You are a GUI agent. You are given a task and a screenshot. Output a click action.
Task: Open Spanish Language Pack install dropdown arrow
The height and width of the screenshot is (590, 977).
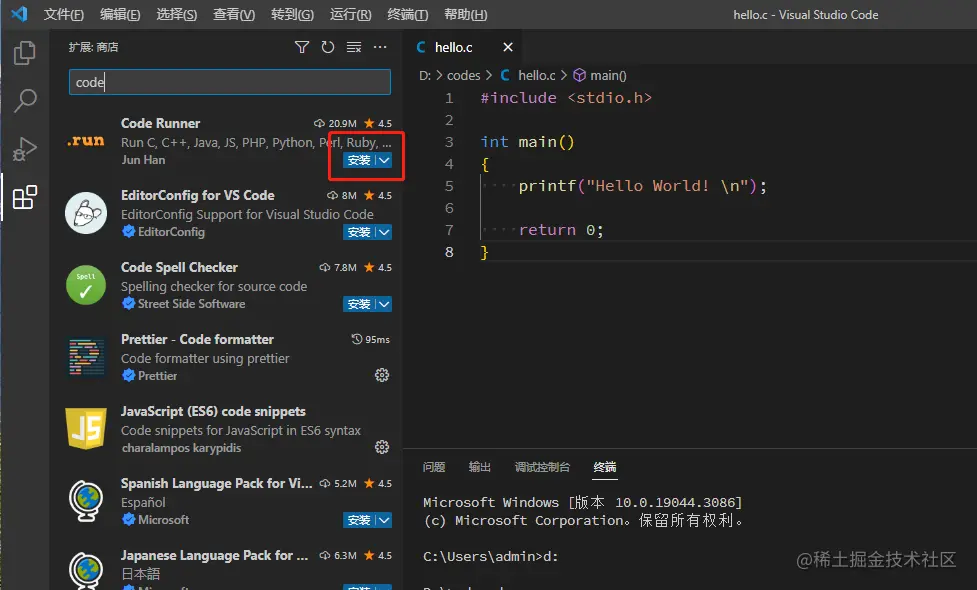[384, 520]
